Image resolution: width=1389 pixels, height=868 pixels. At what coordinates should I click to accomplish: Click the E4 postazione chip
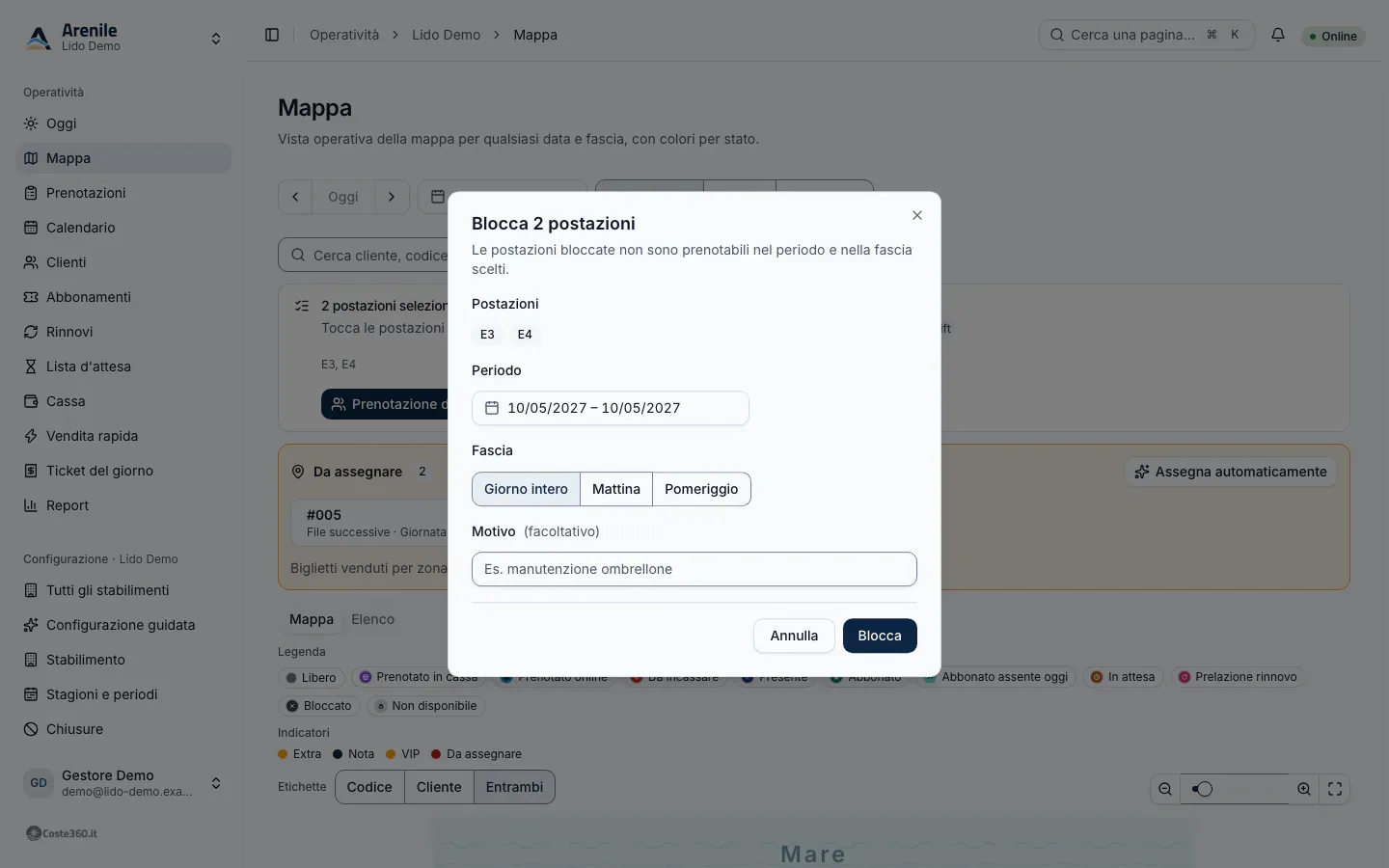click(x=525, y=335)
